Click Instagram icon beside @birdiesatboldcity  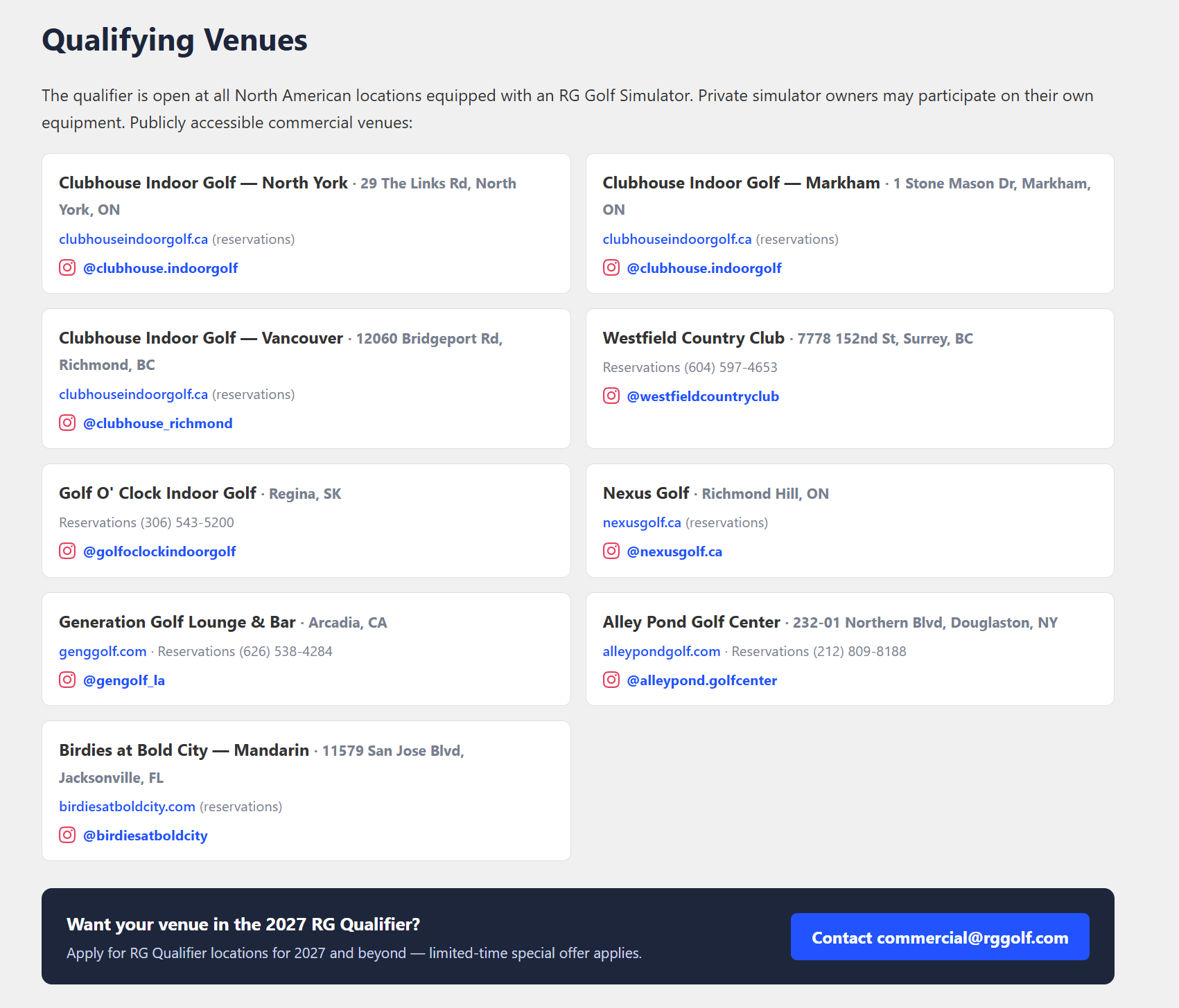pos(67,835)
